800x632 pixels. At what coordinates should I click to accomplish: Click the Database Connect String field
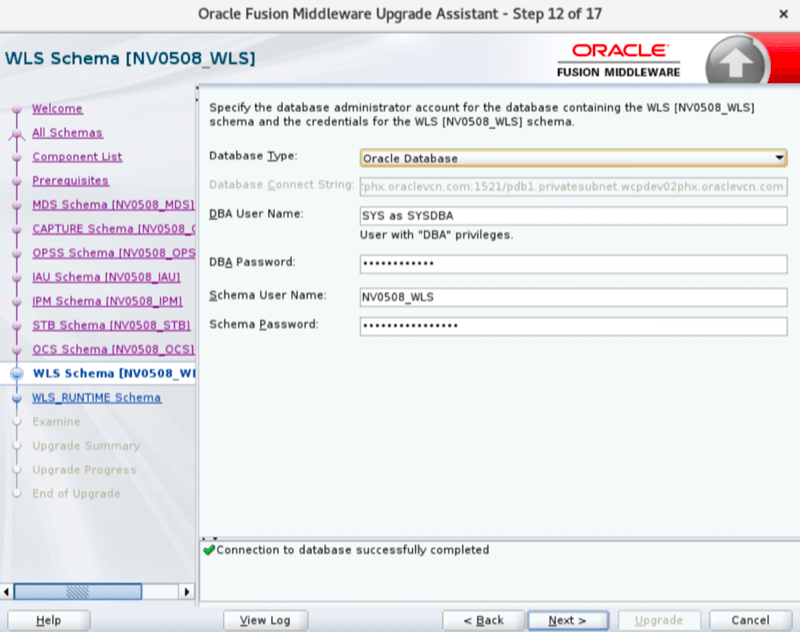click(573, 187)
